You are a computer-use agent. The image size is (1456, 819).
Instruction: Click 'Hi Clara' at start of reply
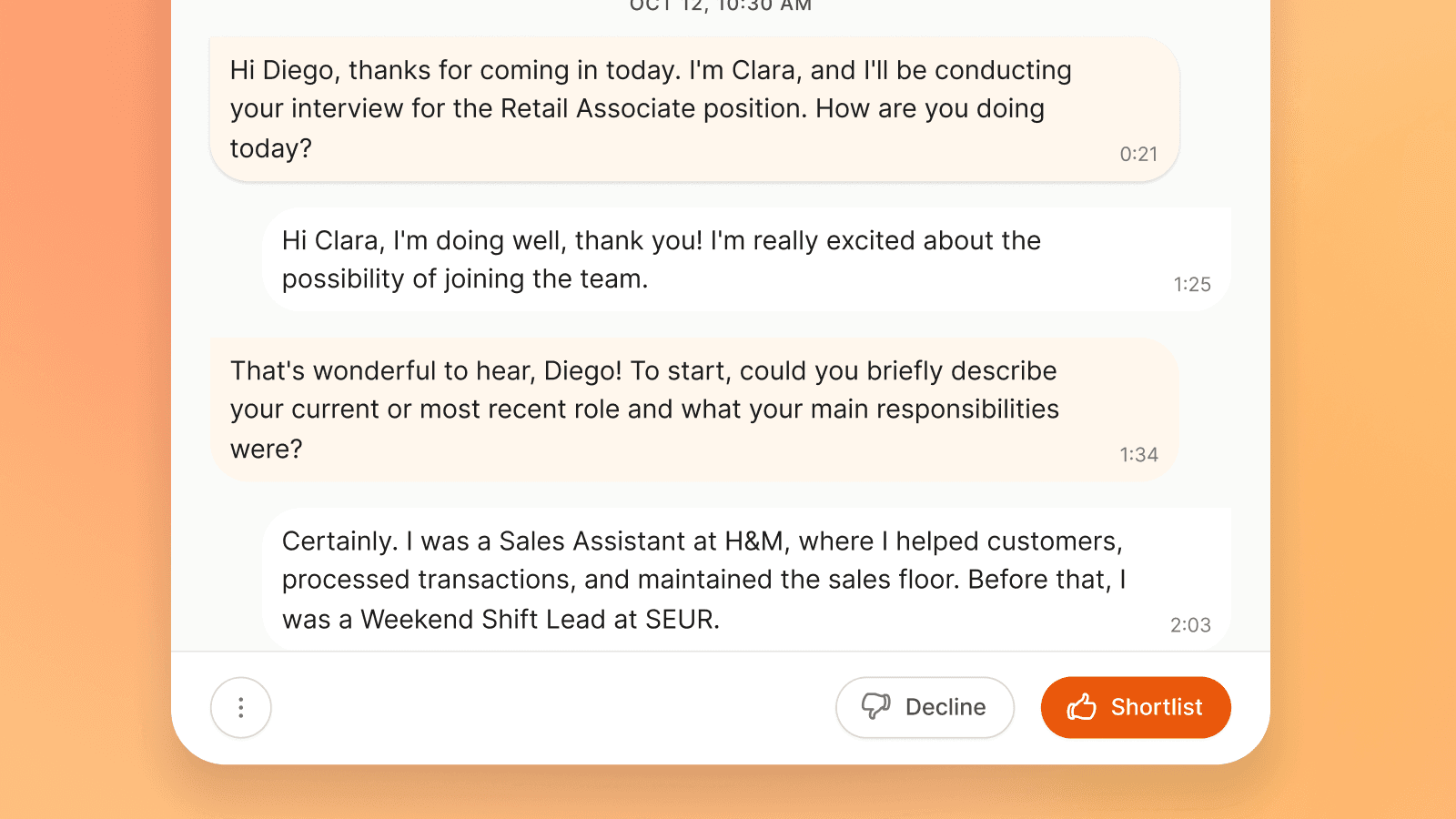pos(332,241)
